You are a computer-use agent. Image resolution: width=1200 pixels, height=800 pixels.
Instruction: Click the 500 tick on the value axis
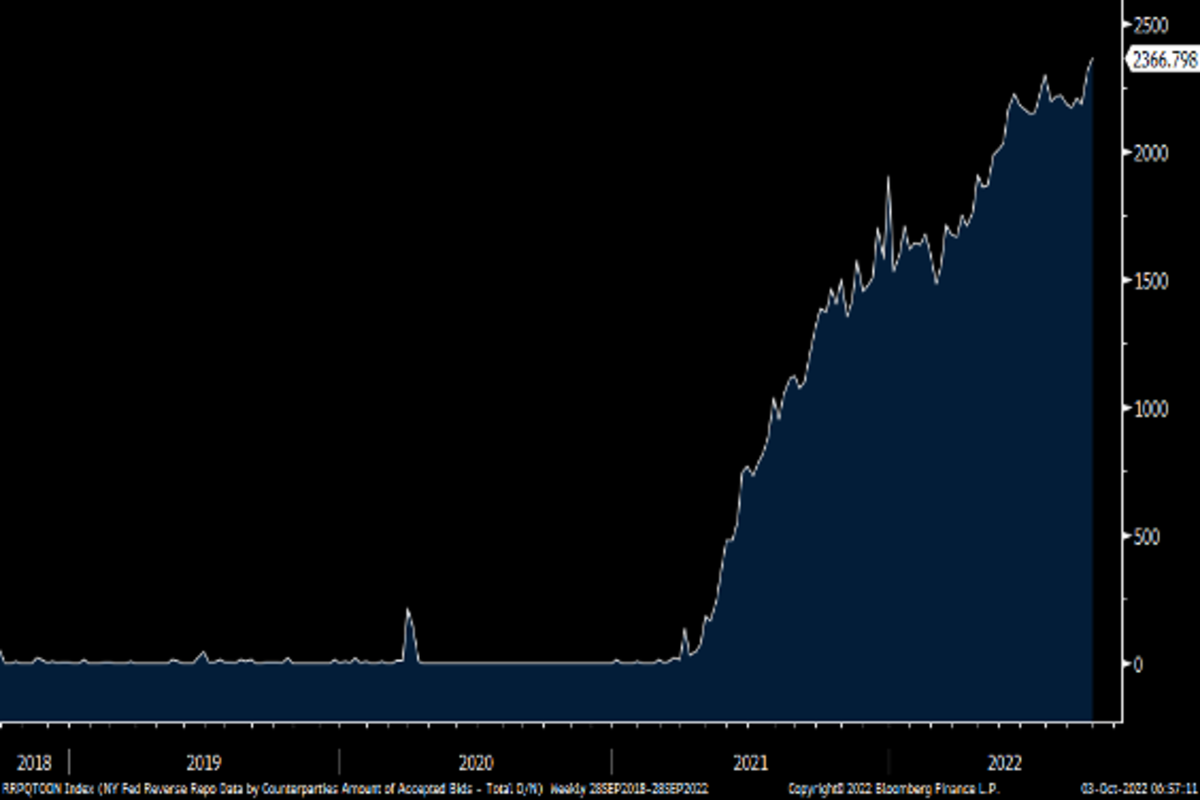[1144, 537]
